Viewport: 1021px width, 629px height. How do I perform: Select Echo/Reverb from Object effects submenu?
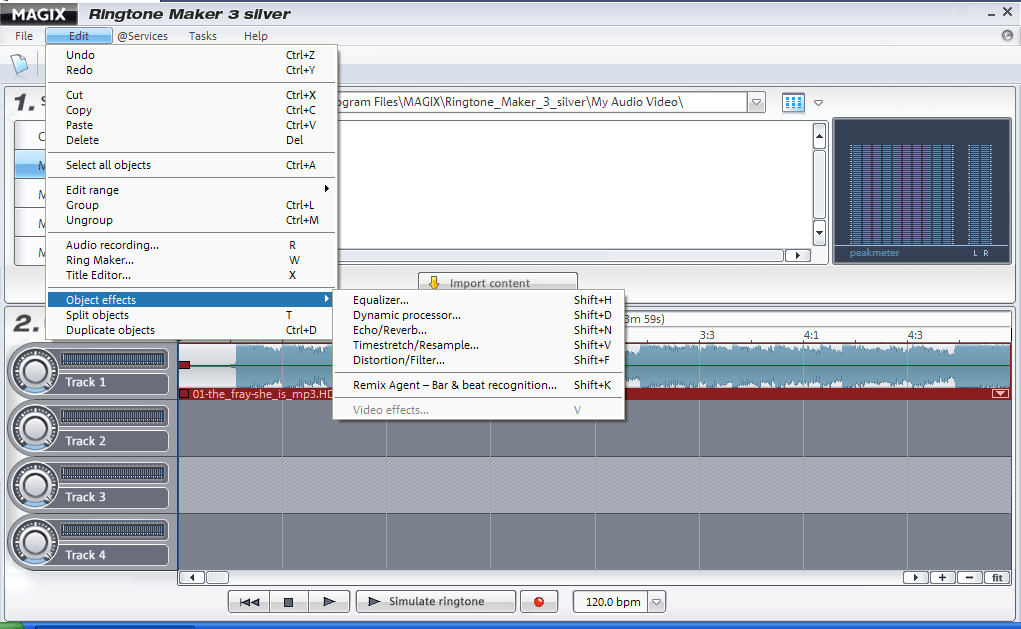390,328
